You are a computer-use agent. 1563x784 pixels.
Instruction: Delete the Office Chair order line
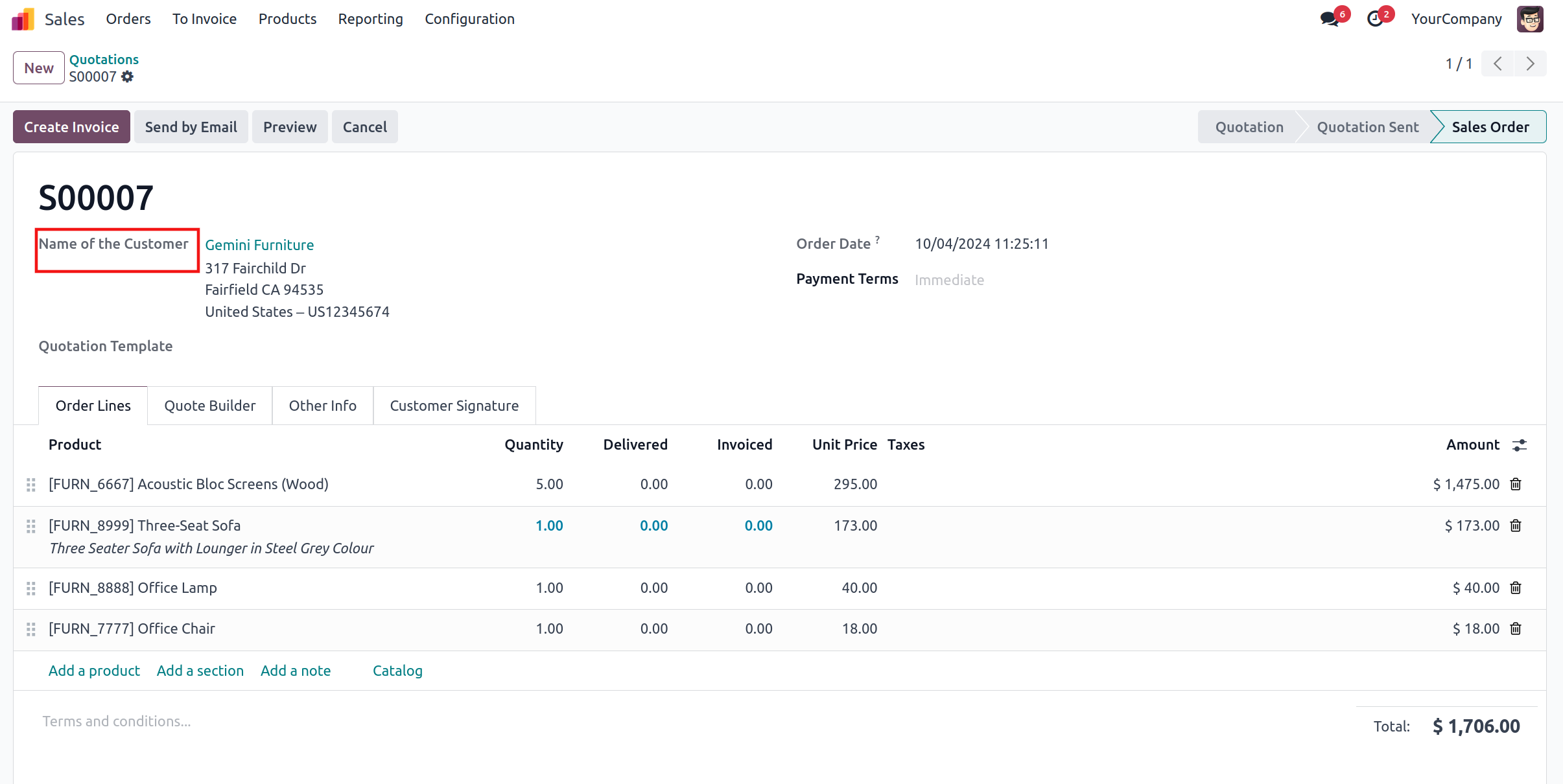1516,628
